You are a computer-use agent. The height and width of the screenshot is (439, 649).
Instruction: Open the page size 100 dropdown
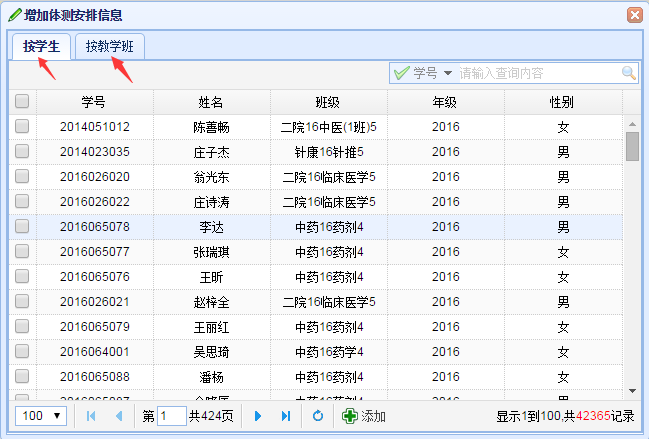(41, 416)
